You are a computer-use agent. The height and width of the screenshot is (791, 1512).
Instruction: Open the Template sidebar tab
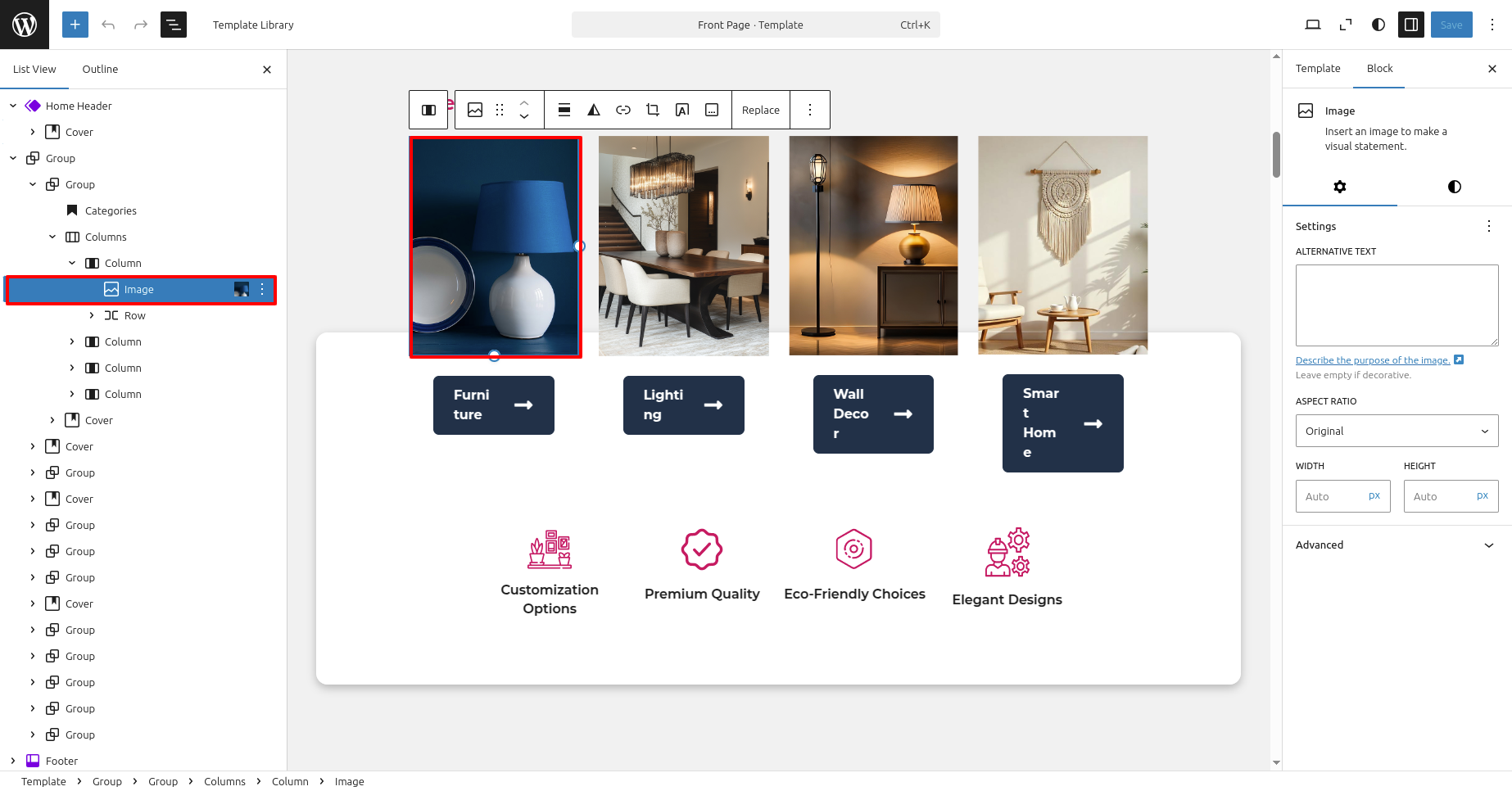pos(1318,69)
